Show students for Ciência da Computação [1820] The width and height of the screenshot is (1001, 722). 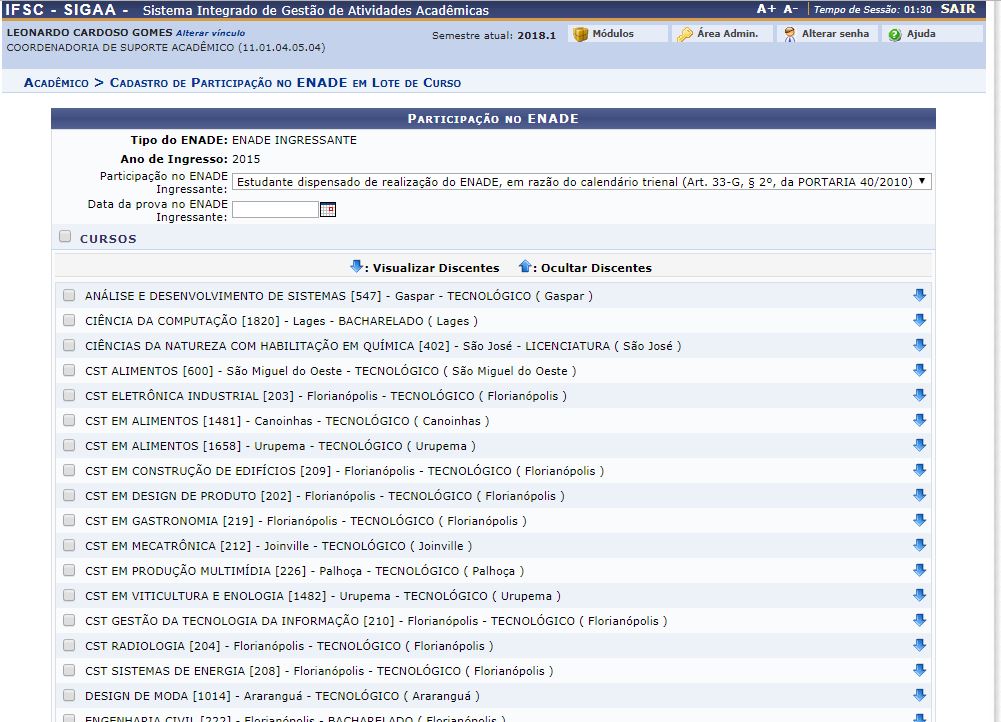(x=919, y=321)
